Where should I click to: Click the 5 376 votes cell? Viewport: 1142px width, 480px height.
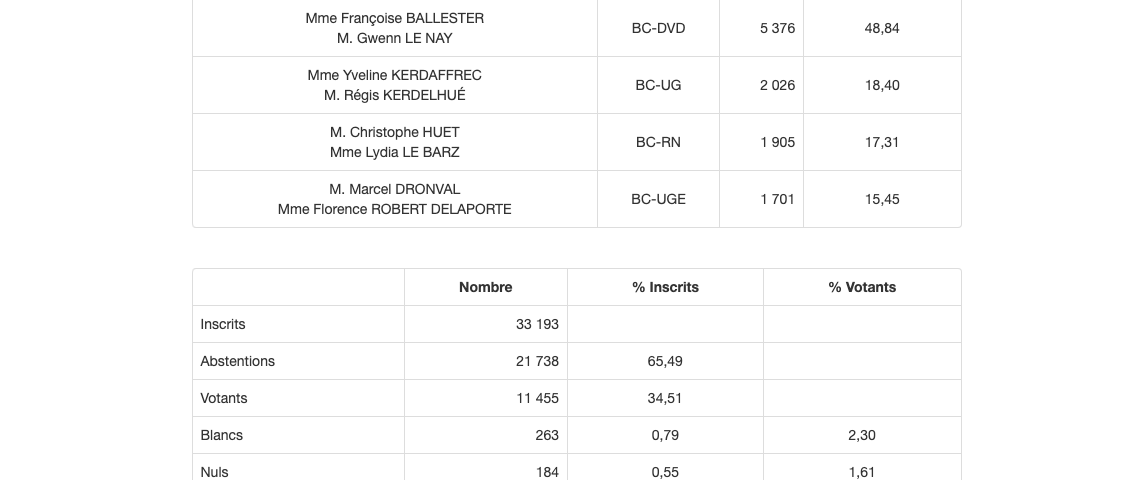tap(777, 28)
